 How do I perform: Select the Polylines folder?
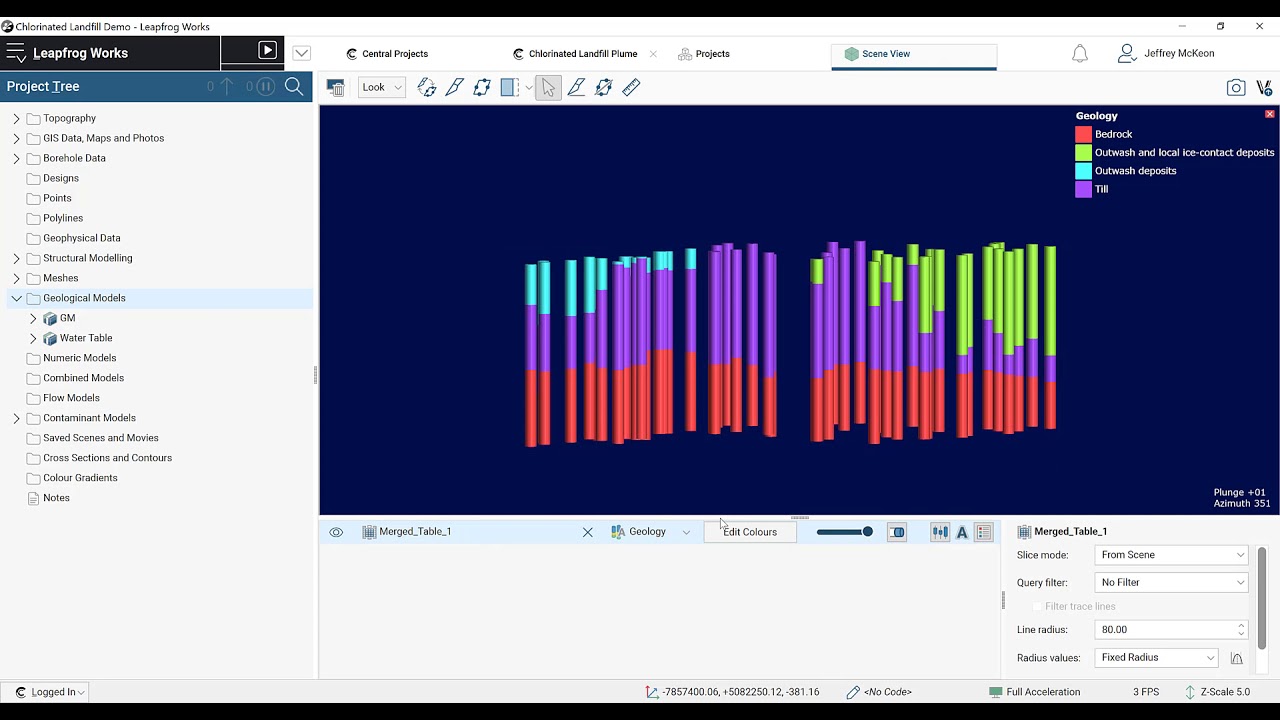pyautogui.click(x=63, y=218)
